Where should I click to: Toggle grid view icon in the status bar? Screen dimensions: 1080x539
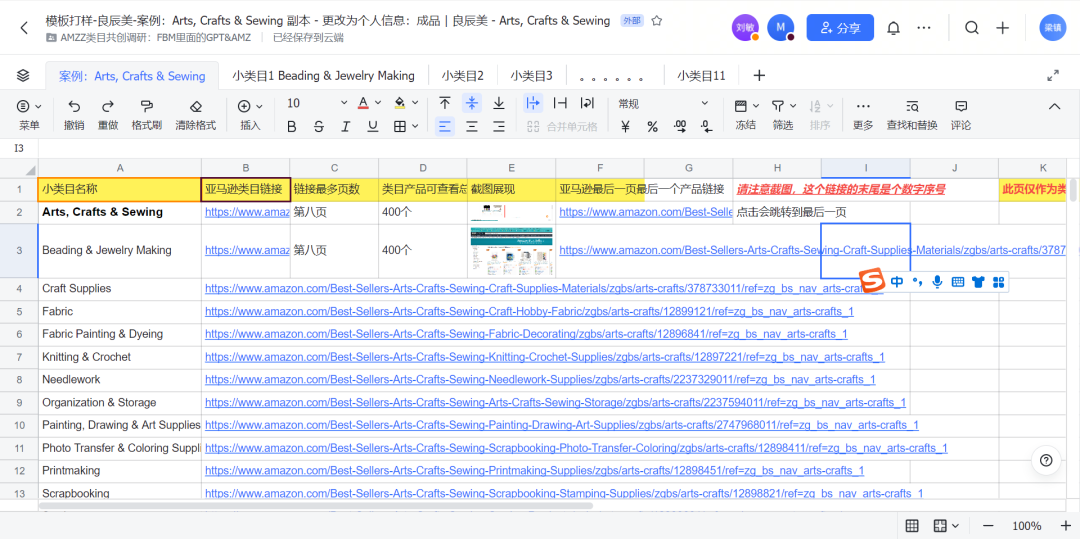click(912, 526)
